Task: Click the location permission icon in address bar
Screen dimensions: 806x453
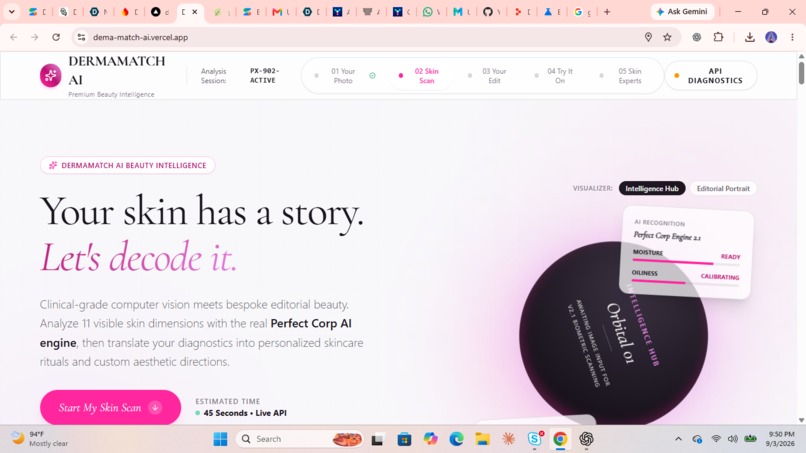Action: coord(648,37)
